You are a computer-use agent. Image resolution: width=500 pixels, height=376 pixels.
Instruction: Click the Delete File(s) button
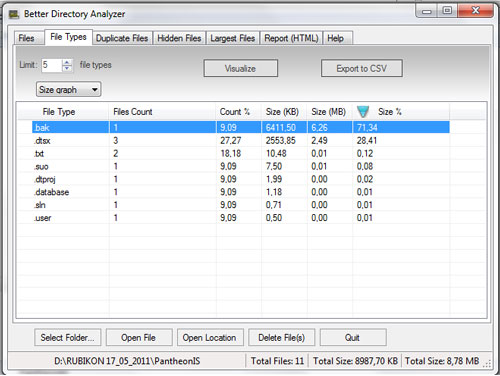coord(282,337)
